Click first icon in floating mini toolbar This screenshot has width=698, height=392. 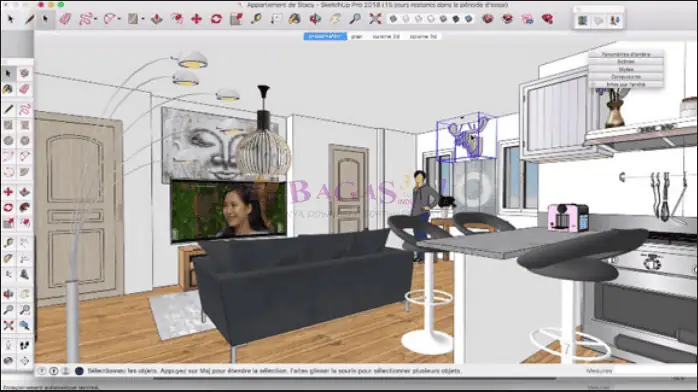(x=582, y=20)
